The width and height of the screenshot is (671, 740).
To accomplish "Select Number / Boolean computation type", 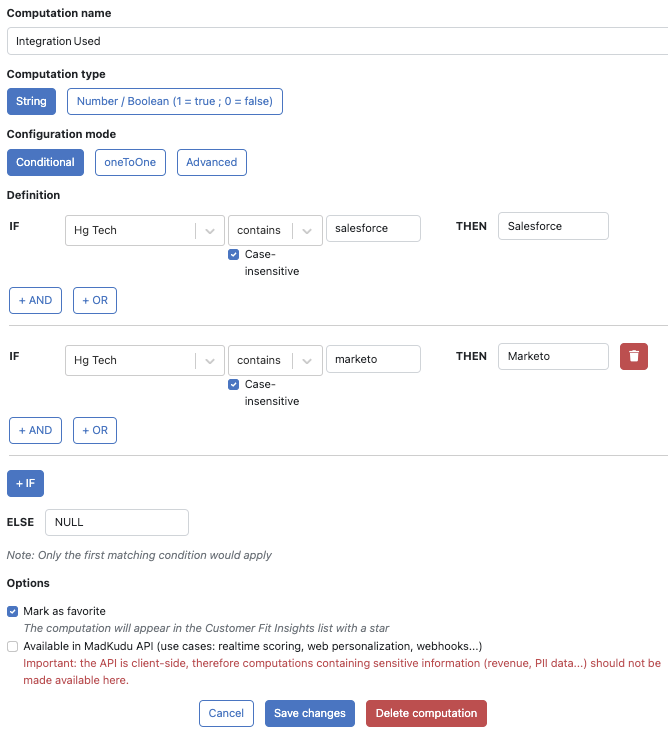I will coord(175,101).
